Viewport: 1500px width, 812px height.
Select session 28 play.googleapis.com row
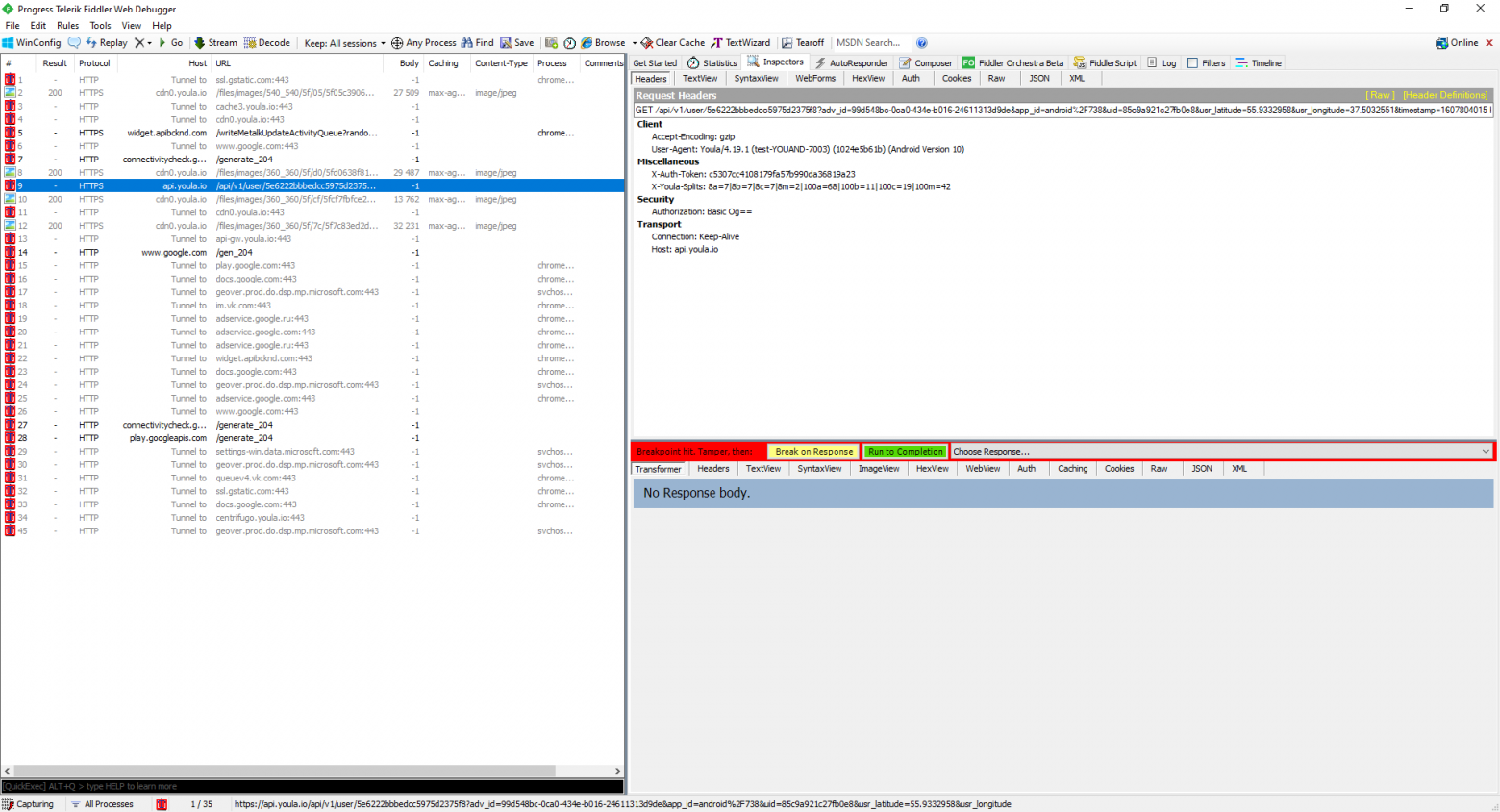click(x=312, y=438)
